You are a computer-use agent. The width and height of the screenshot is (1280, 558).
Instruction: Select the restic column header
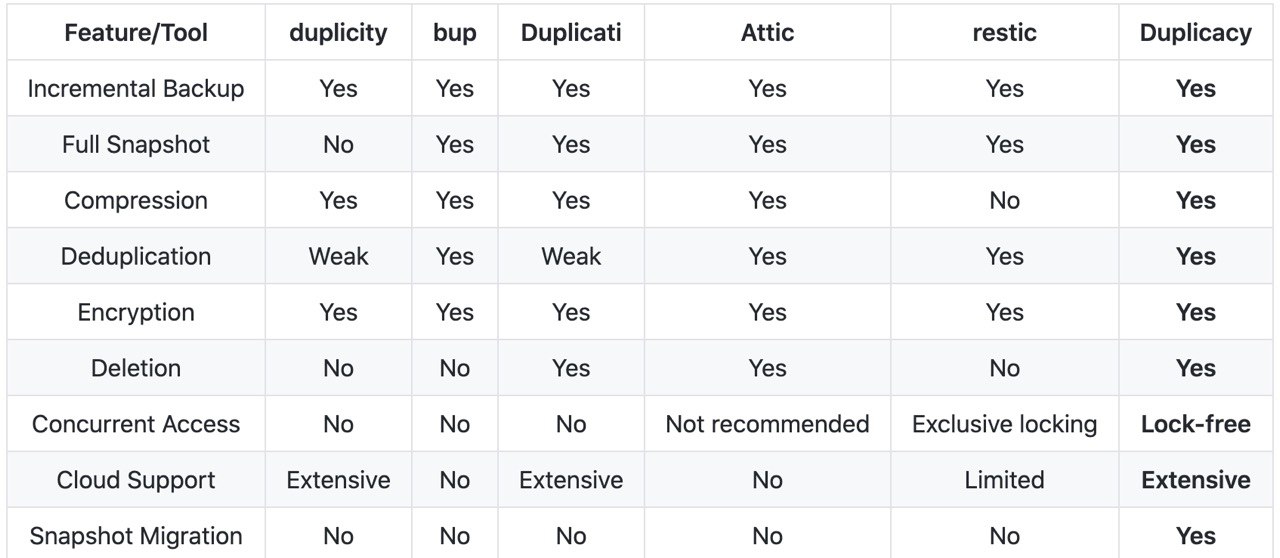1004,33
